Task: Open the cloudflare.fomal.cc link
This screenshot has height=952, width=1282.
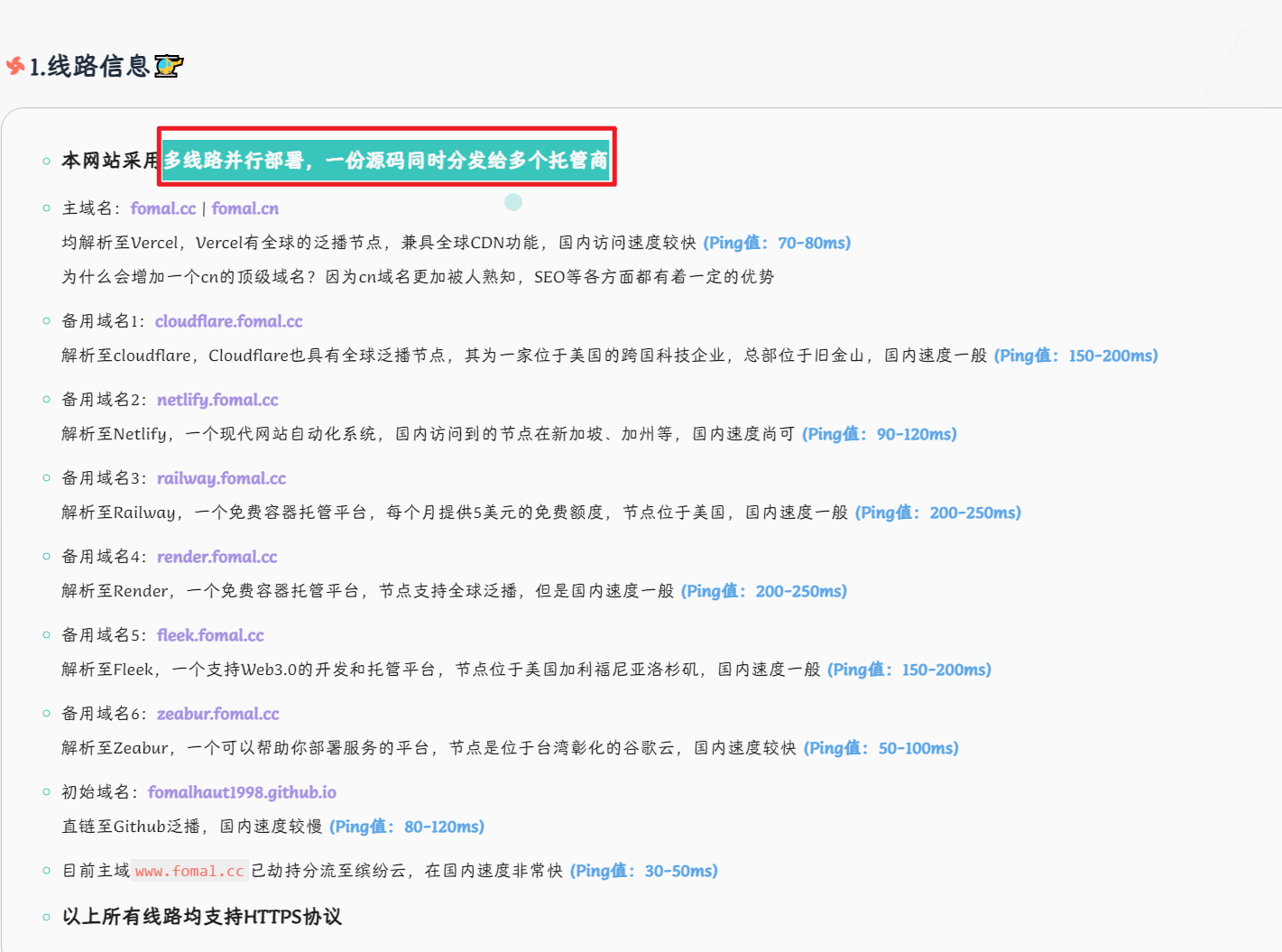Action: pyautogui.click(x=229, y=321)
